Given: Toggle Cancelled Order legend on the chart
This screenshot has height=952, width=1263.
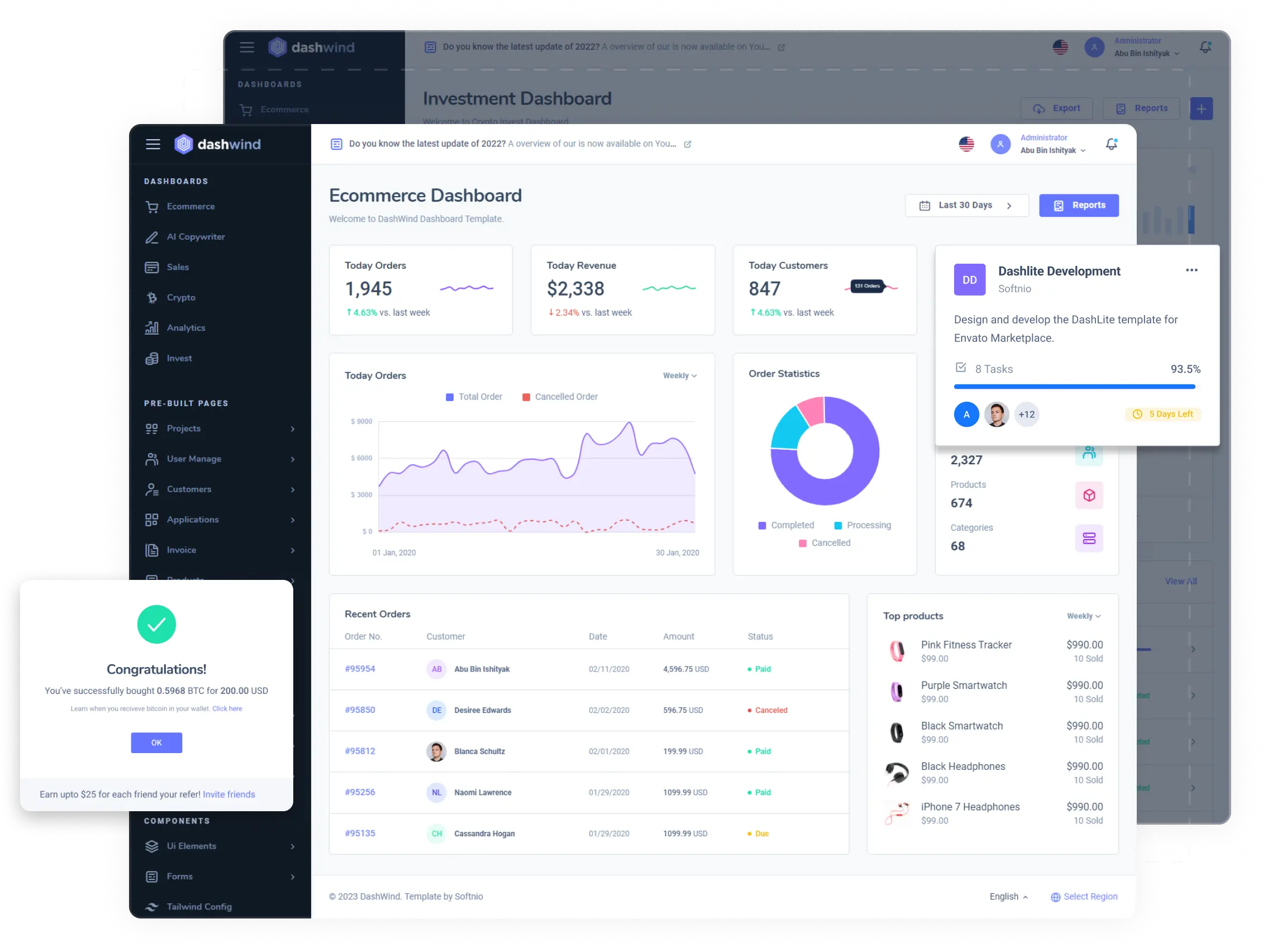Looking at the screenshot, I should tap(560, 397).
